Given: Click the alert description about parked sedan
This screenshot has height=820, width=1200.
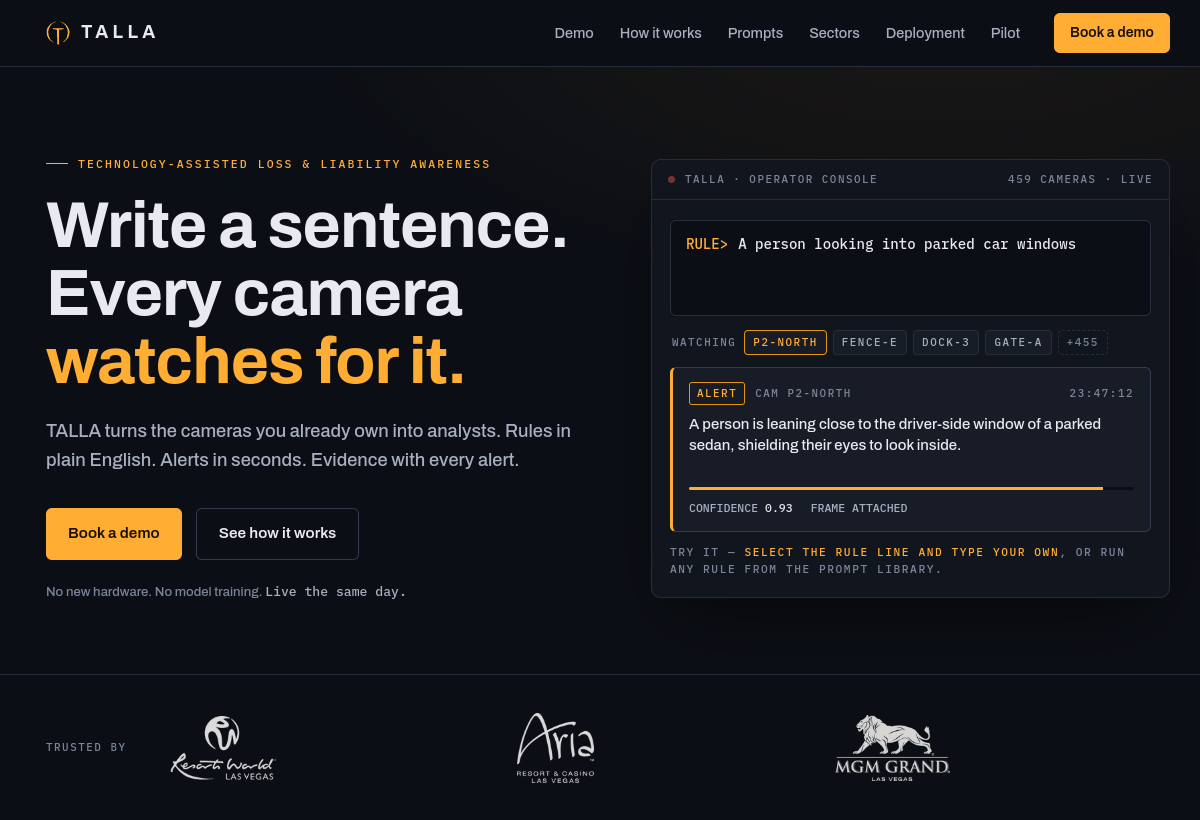Looking at the screenshot, I should click(895, 434).
